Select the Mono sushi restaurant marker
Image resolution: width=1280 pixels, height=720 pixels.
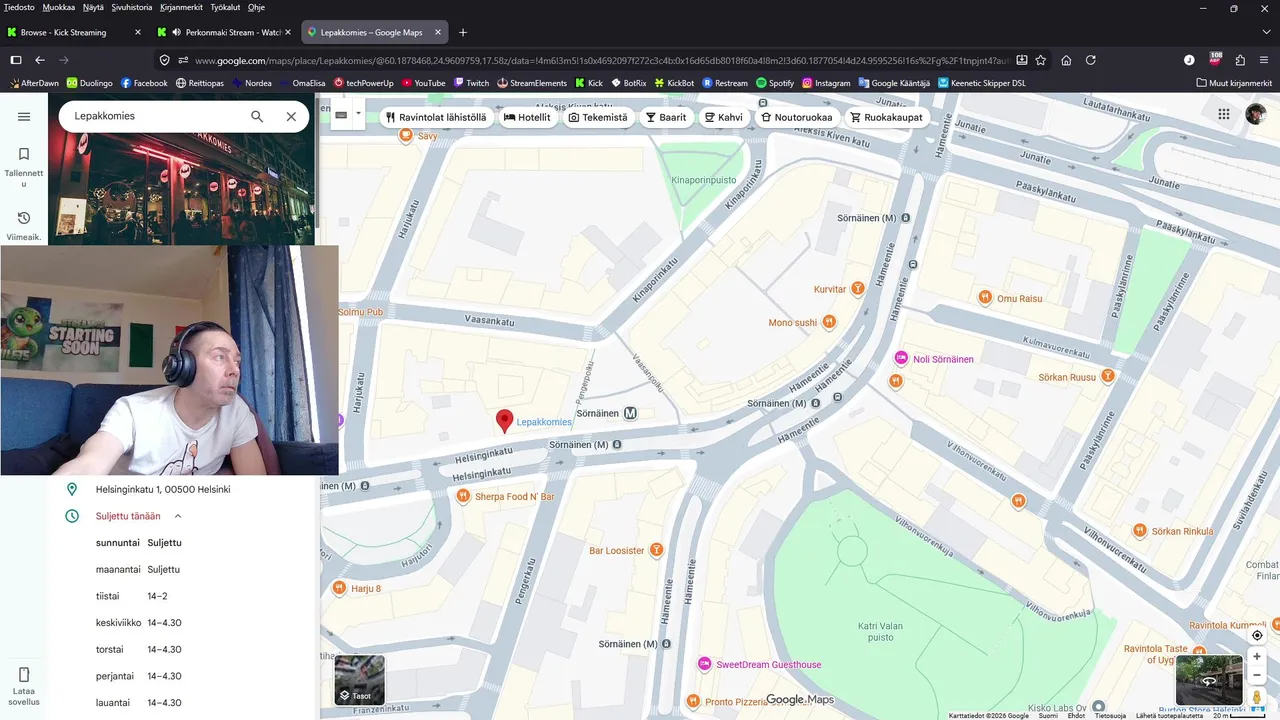(x=828, y=322)
